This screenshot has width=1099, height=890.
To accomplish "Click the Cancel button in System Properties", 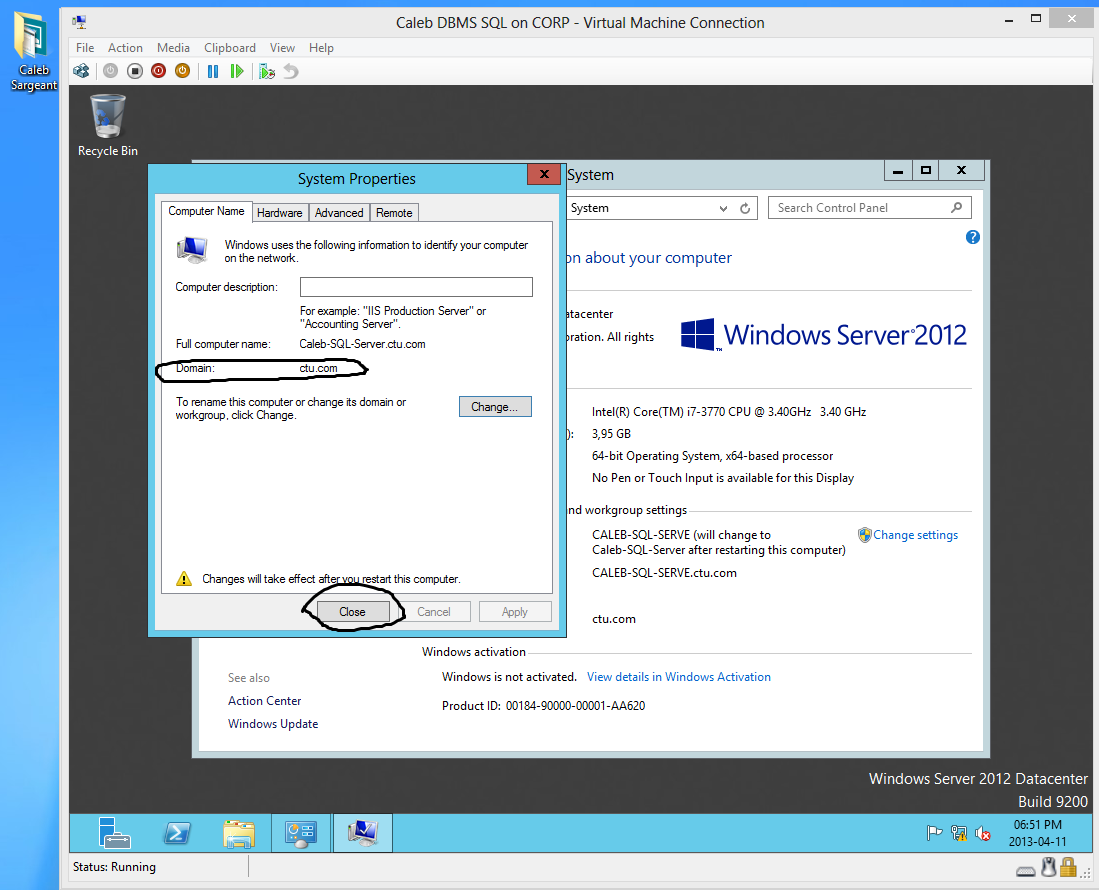I will (434, 612).
